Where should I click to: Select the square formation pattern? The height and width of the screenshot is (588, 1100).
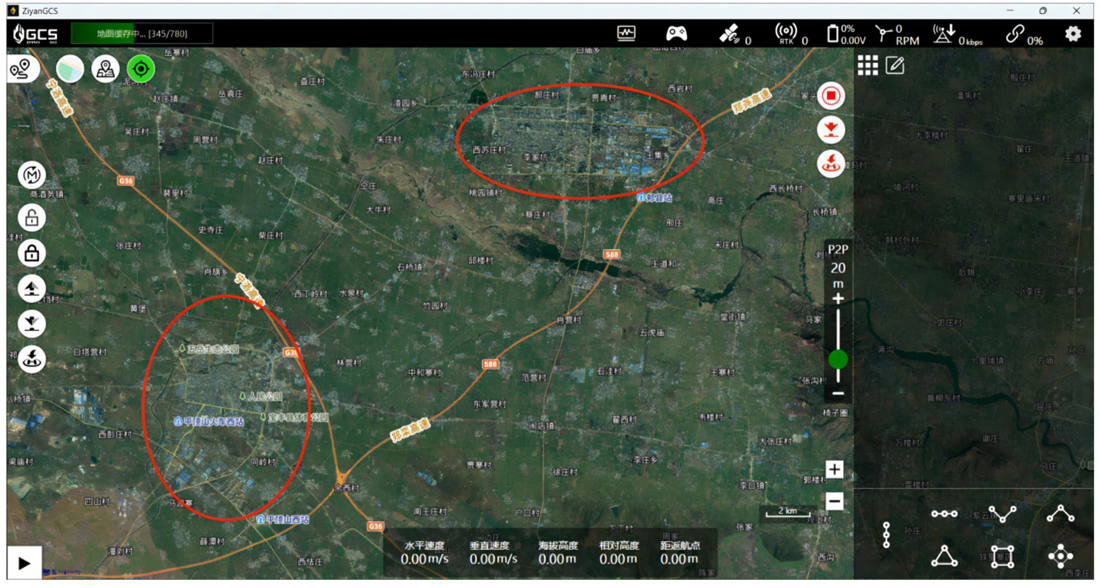coord(1002,556)
